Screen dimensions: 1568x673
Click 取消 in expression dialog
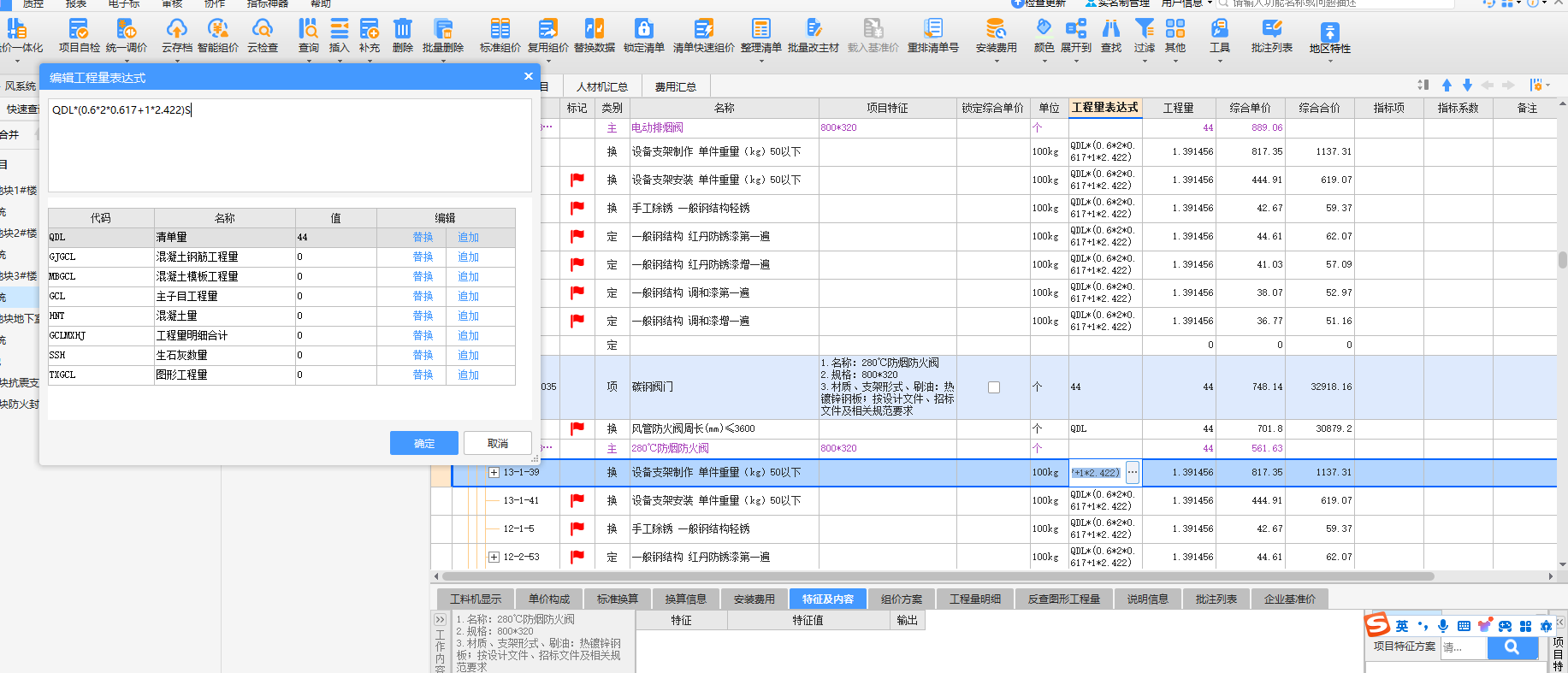point(498,443)
